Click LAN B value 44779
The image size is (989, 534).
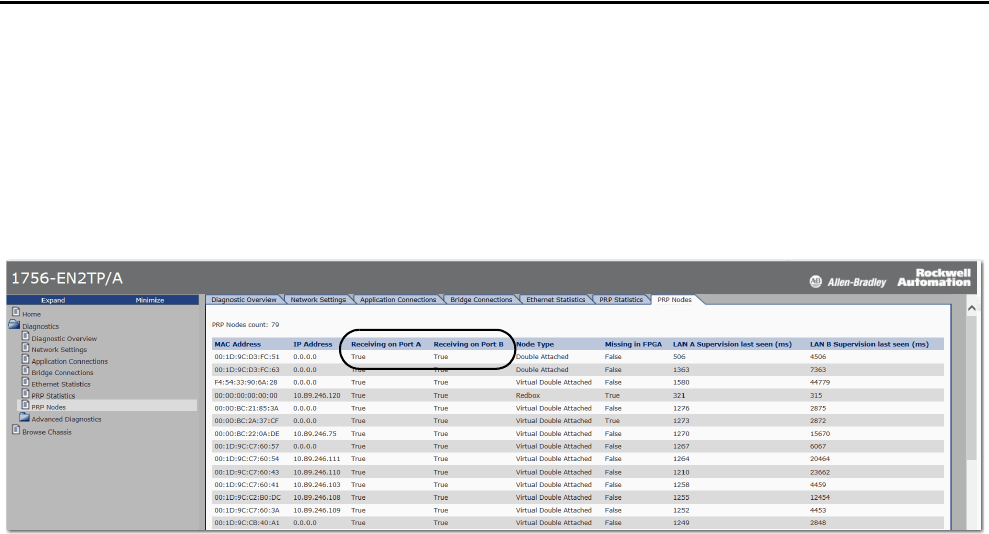pos(820,383)
